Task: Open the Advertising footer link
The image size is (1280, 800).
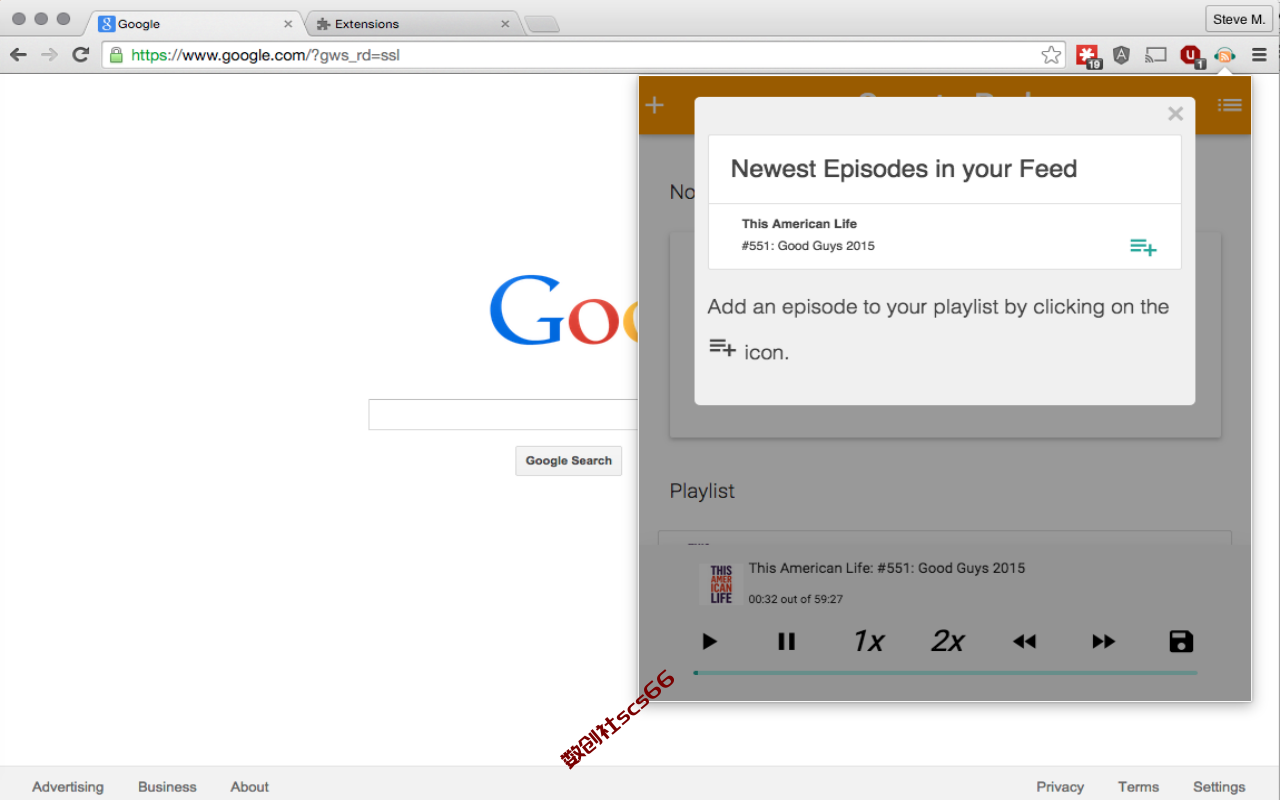Action: tap(68, 787)
